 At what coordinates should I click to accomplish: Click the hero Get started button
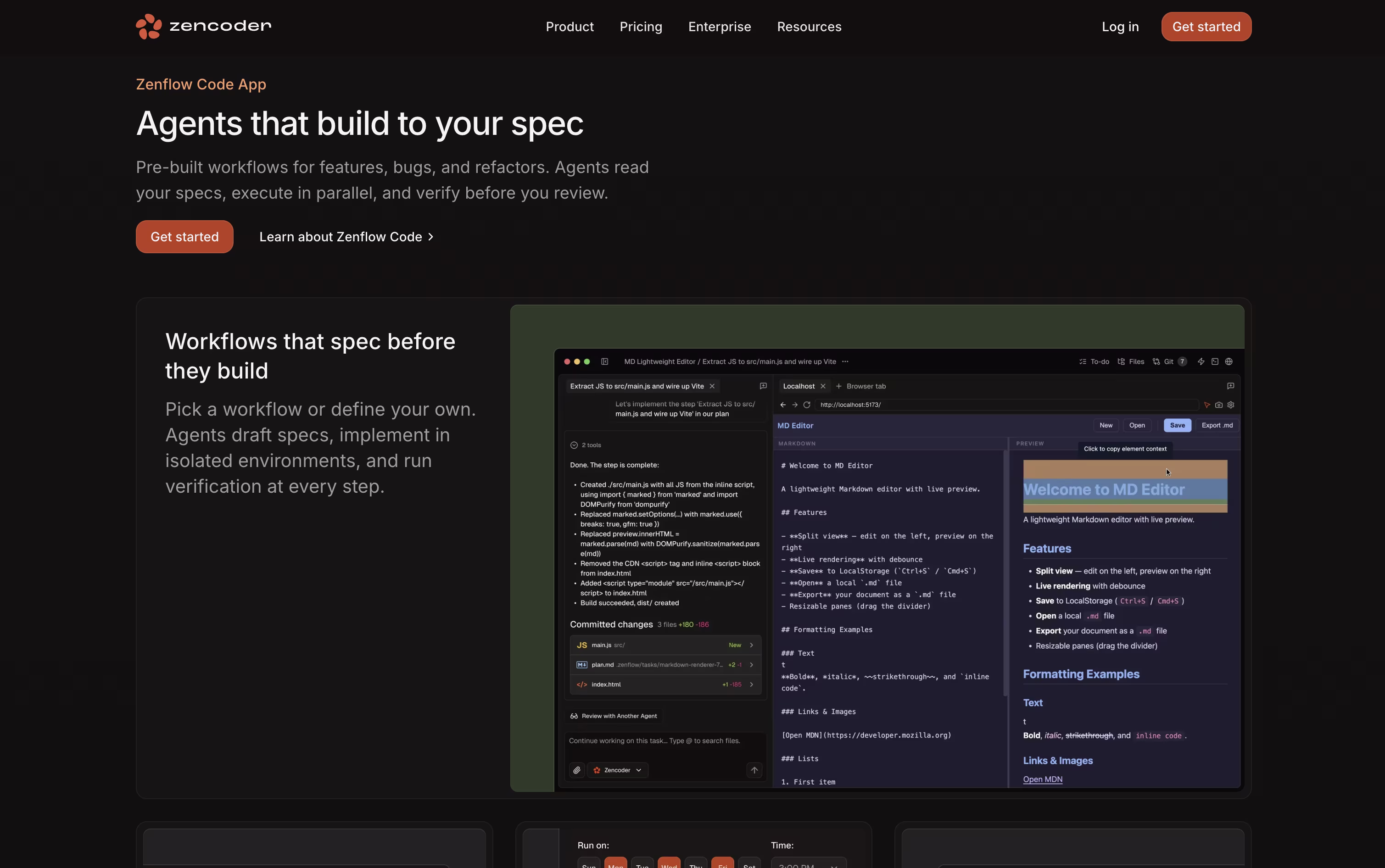pyautogui.click(x=184, y=237)
